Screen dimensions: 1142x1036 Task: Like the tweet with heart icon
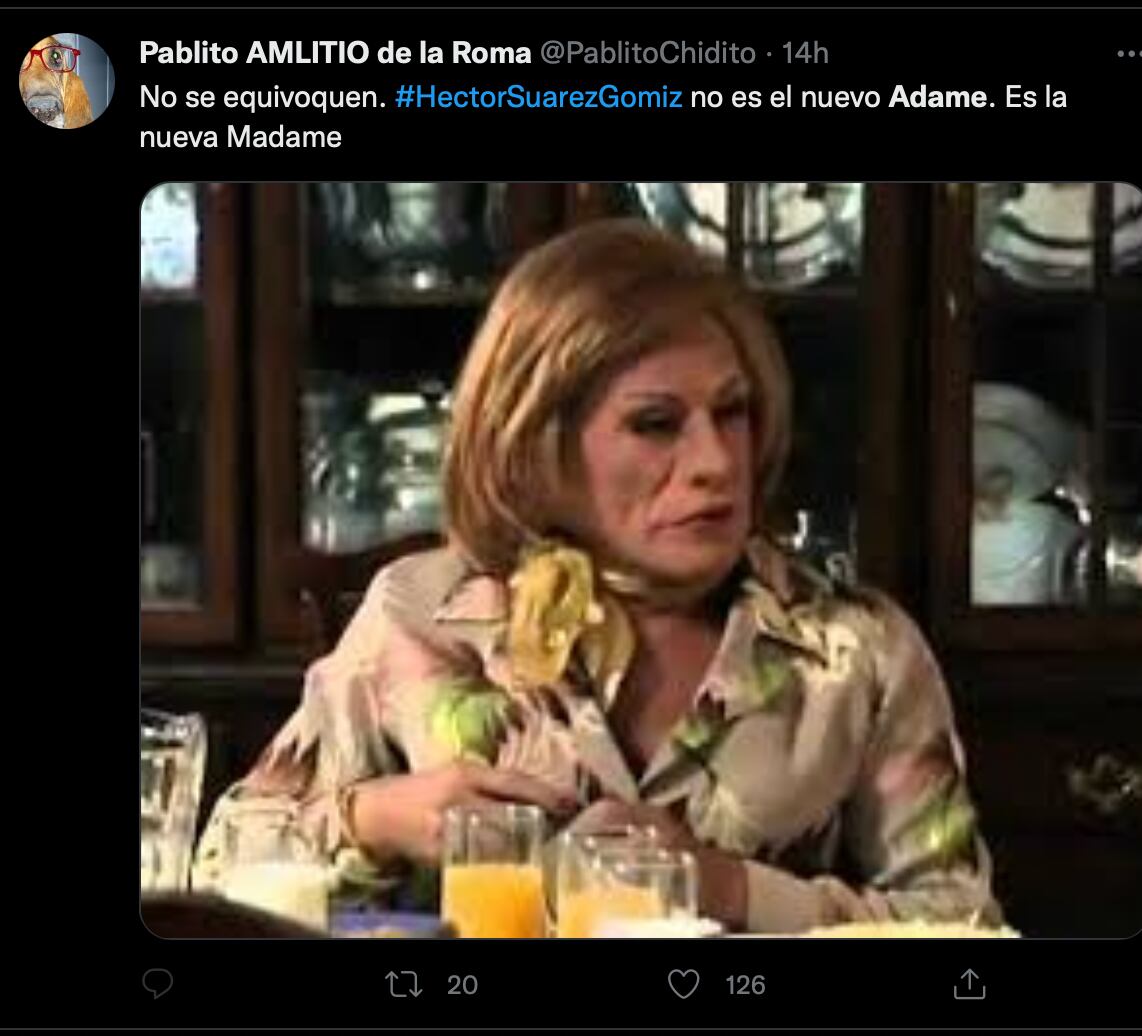[683, 984]
